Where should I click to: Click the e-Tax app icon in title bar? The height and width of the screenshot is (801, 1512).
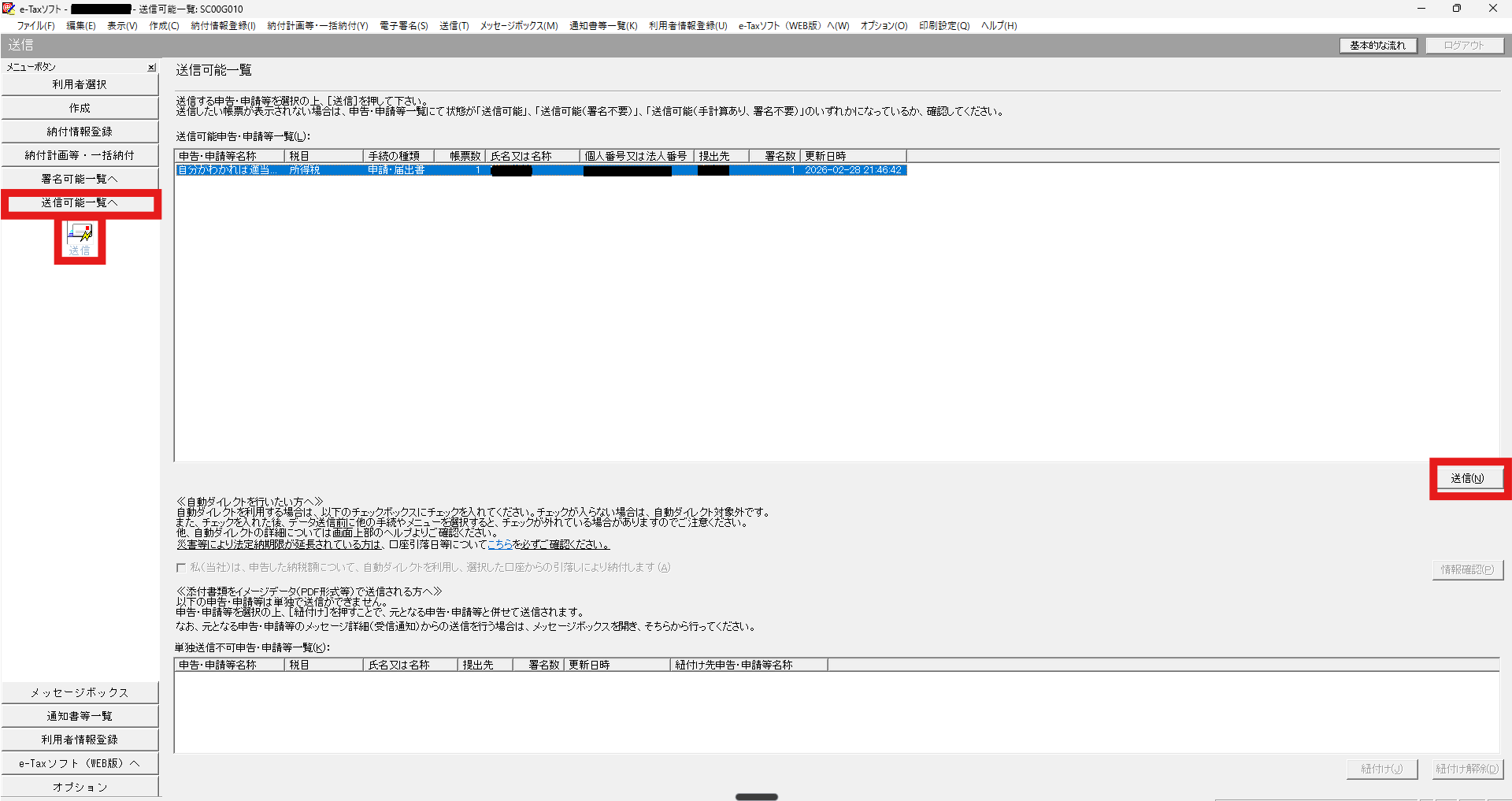pos(9,9)
